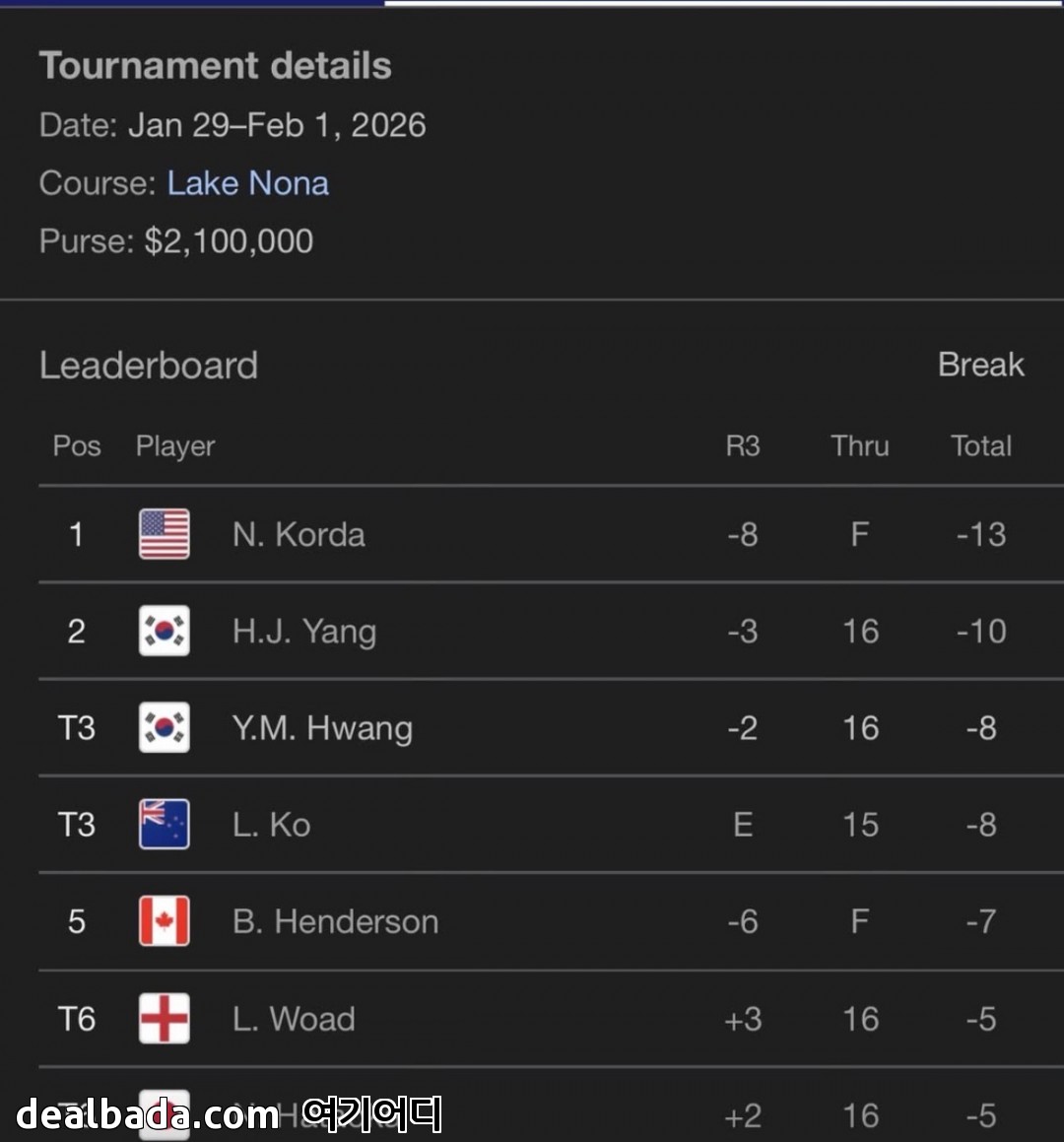Tap B. Henderson's name

(x=335, y=921)
